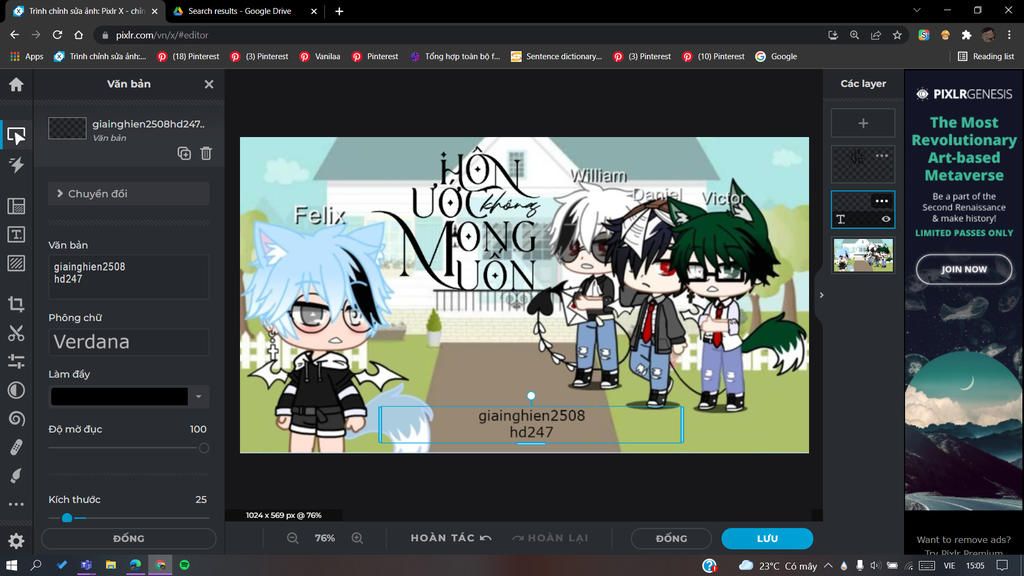Delete the text layer trash icon
The width and height of the screenshot is (1024, 576).
[x=206, y=153]
